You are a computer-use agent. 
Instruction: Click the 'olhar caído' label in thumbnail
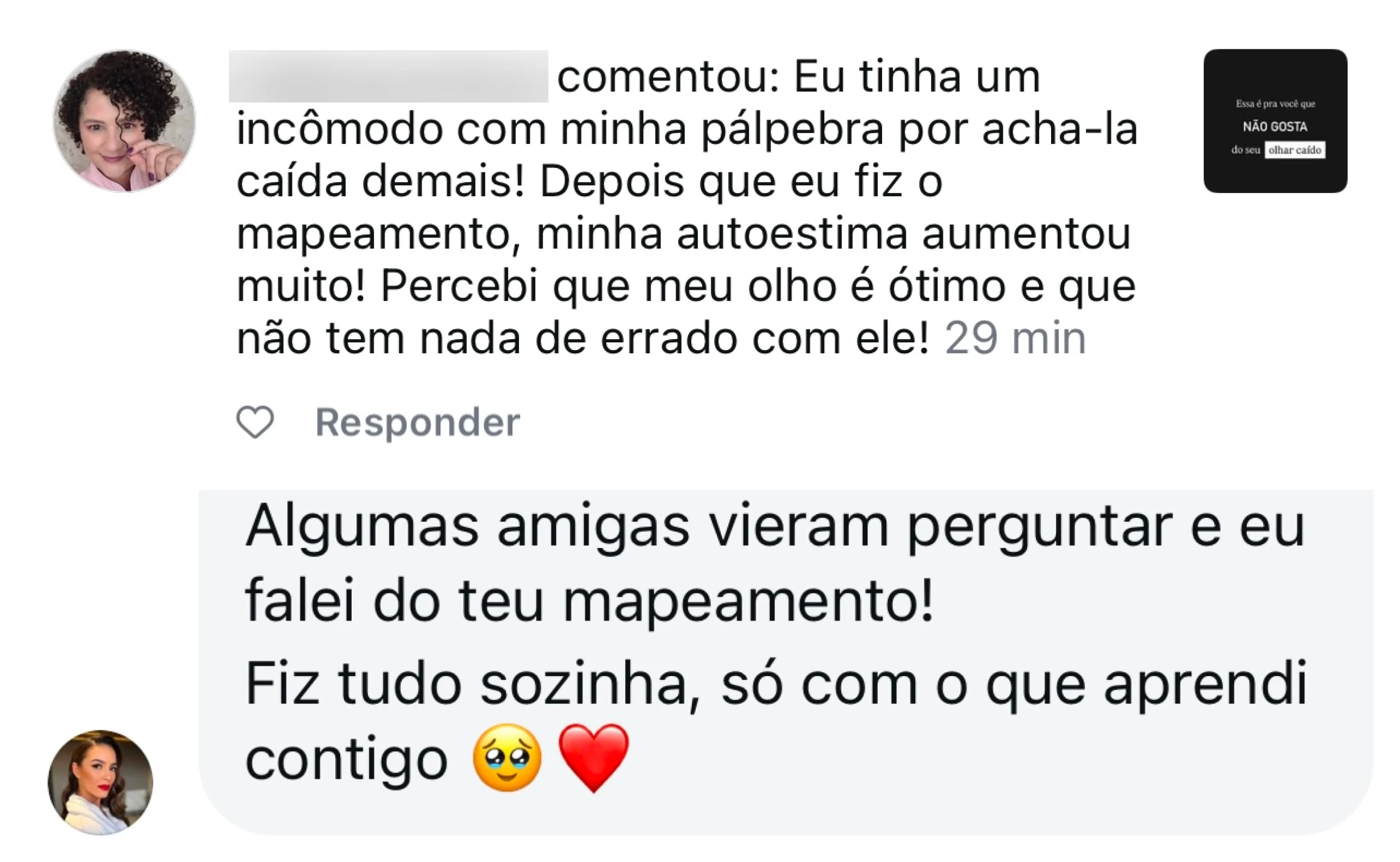[1294, 150]
